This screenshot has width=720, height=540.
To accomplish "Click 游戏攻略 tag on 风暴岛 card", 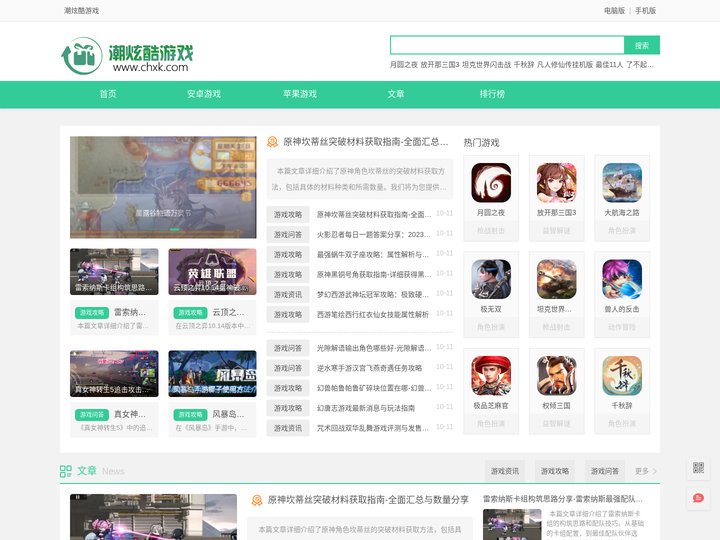I will [x=190, y=415].
